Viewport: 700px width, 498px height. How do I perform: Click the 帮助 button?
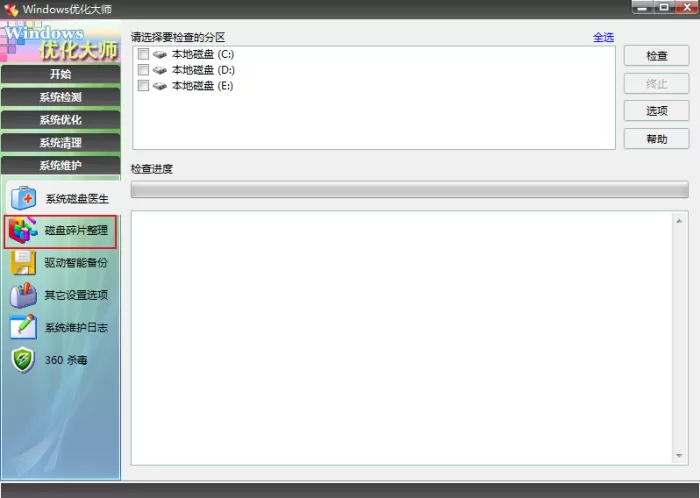[x=656, y=139]
